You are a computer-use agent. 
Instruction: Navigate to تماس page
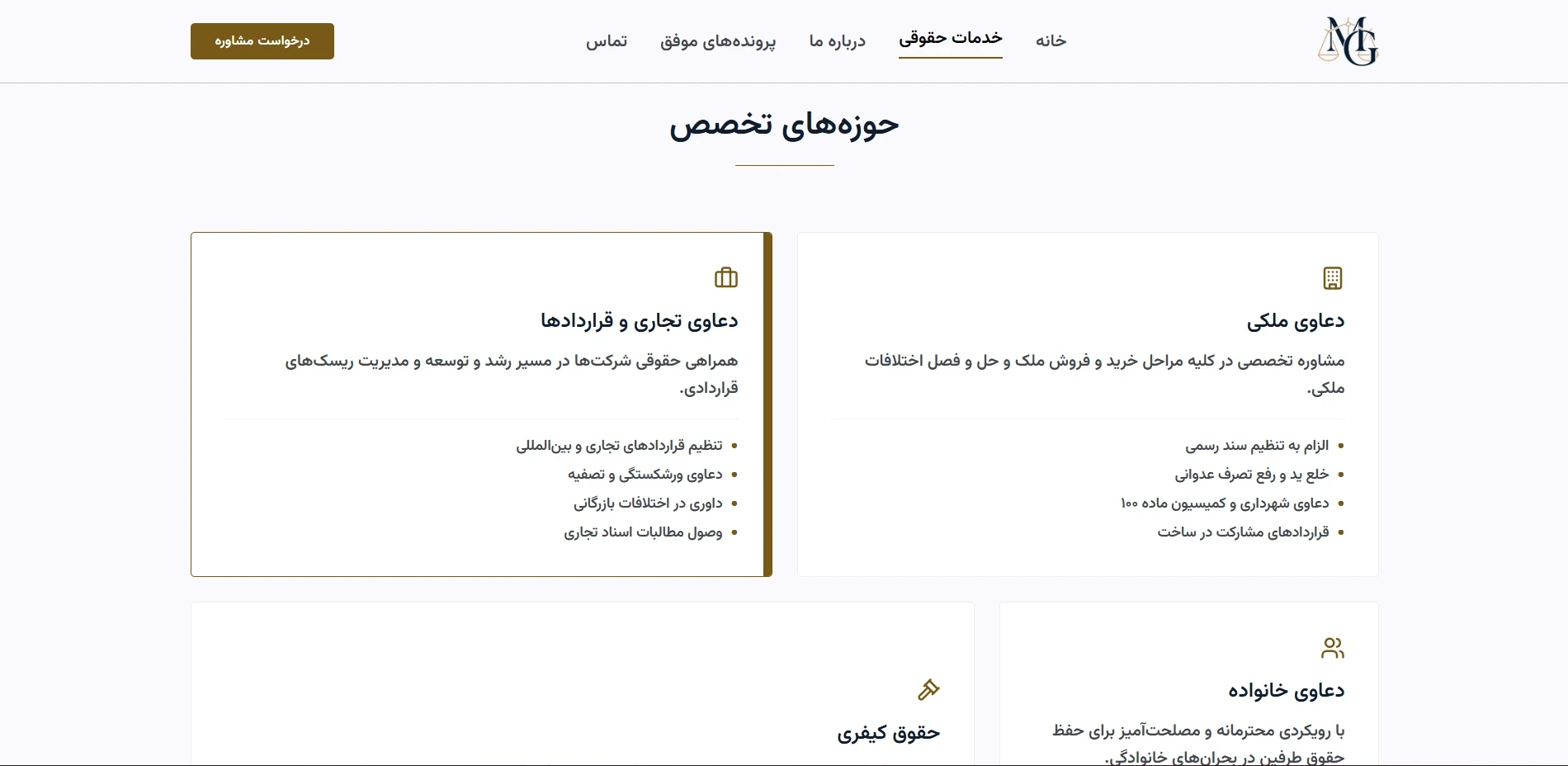pos(607,40)
